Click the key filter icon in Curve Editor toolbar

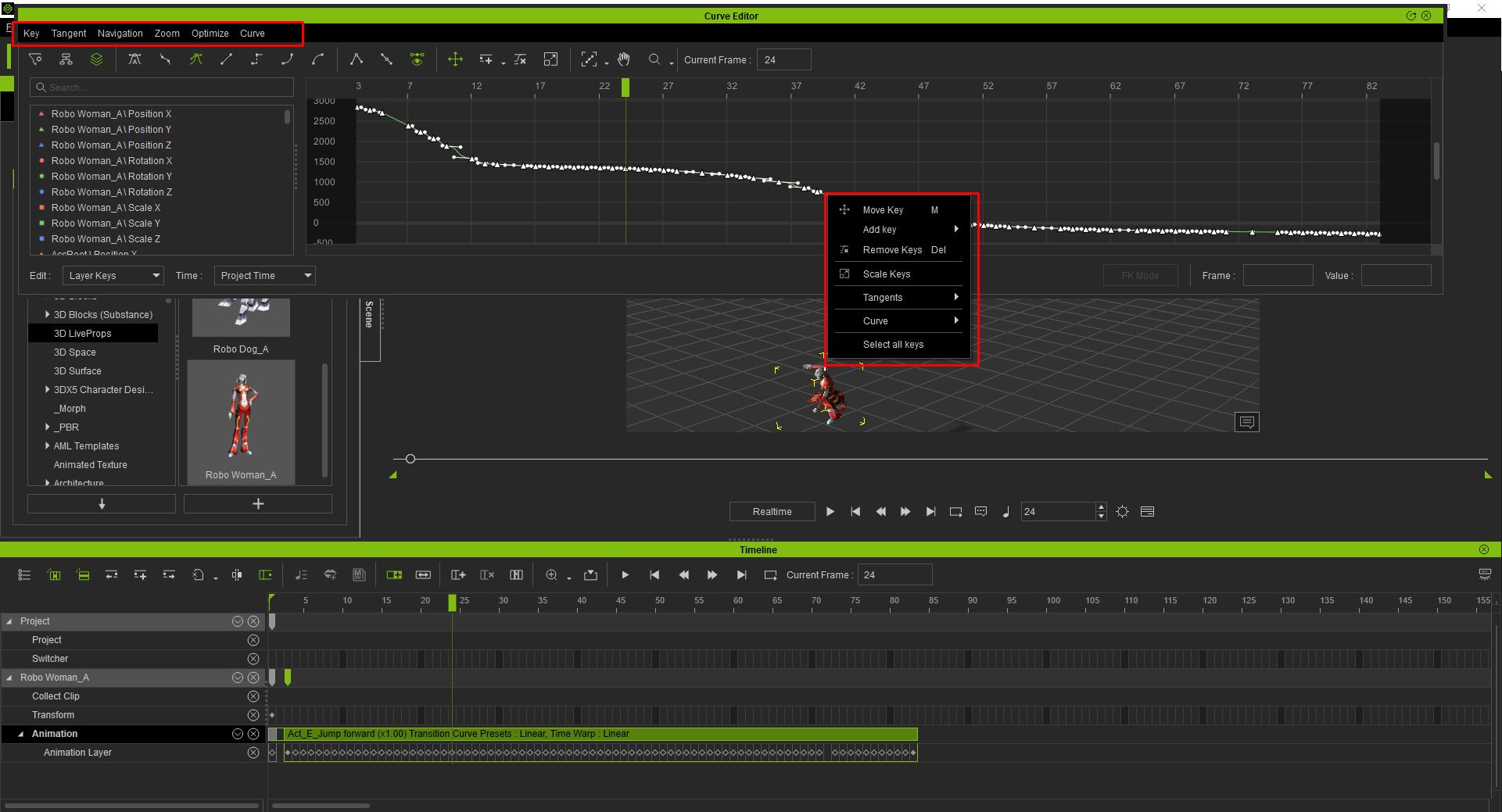[x=35, y=59]
